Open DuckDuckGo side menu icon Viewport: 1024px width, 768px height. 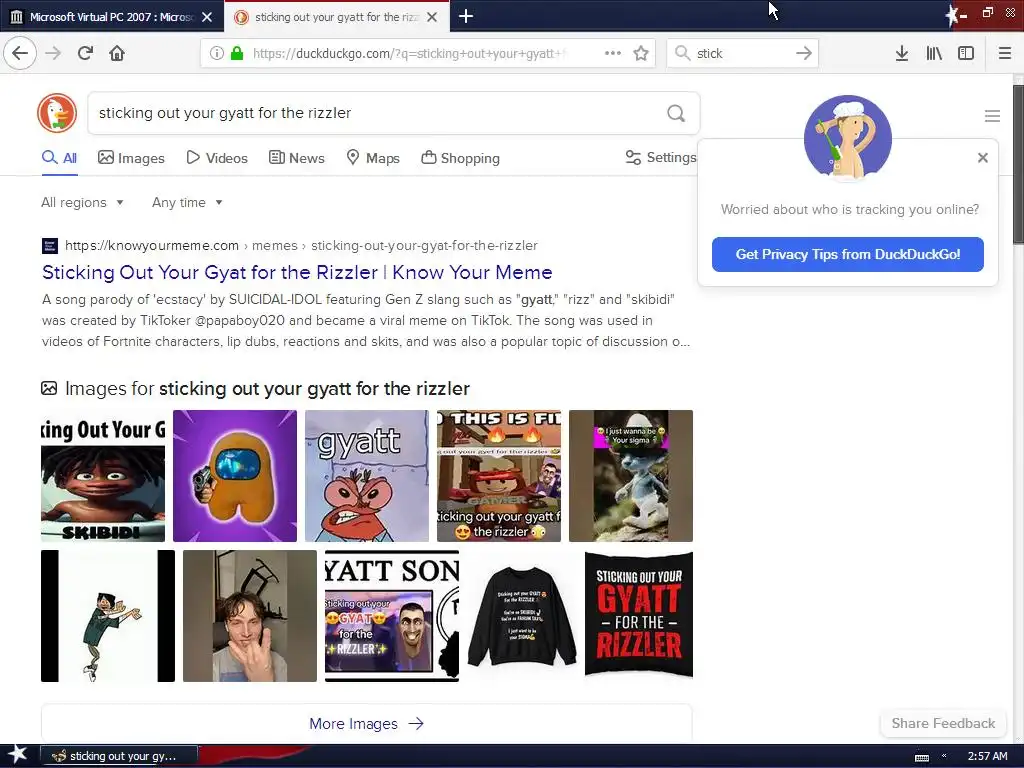pyautogui.click(x=992, y=116)
